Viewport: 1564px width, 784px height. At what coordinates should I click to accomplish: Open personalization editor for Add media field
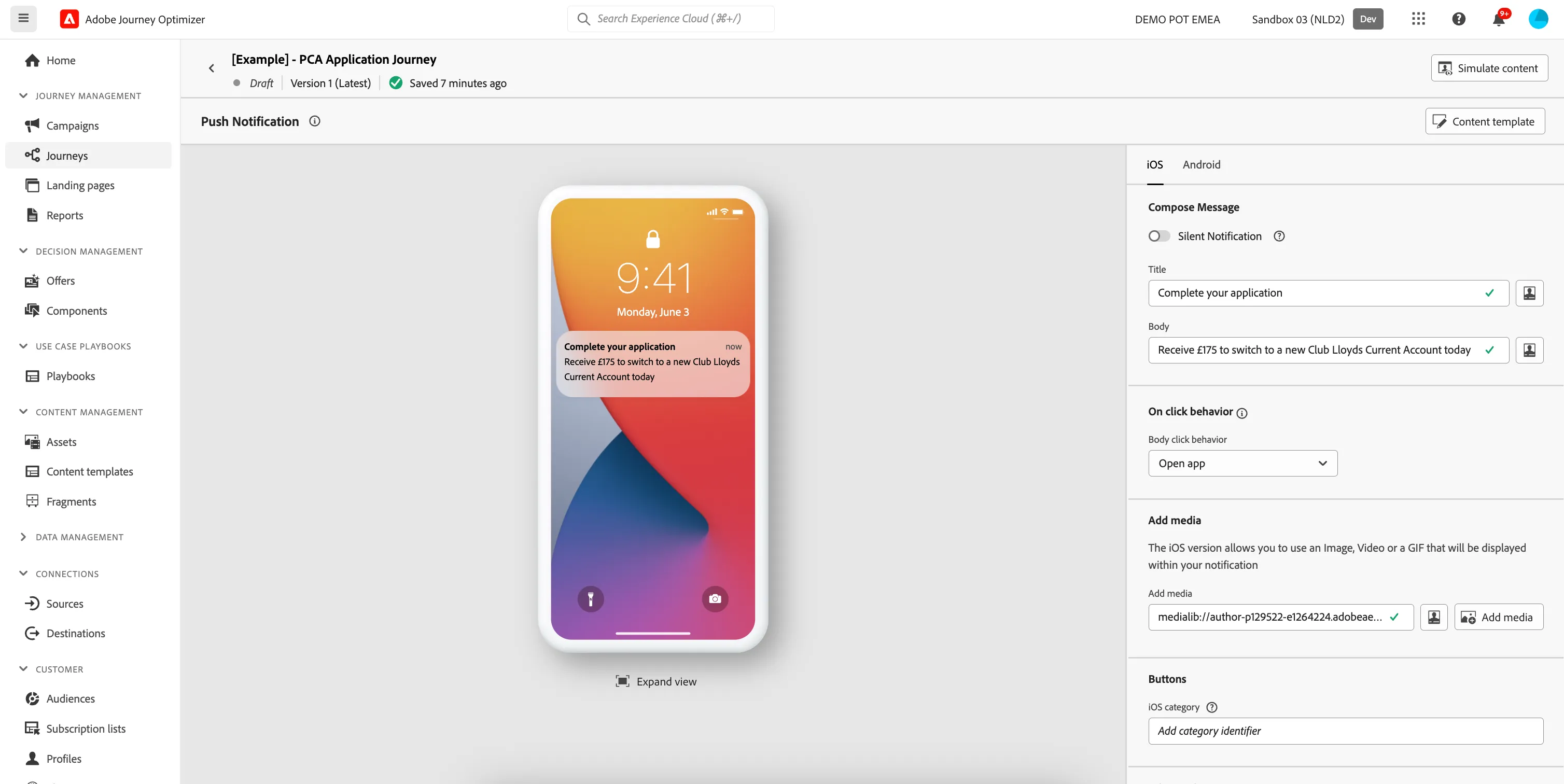(1433, 617)
